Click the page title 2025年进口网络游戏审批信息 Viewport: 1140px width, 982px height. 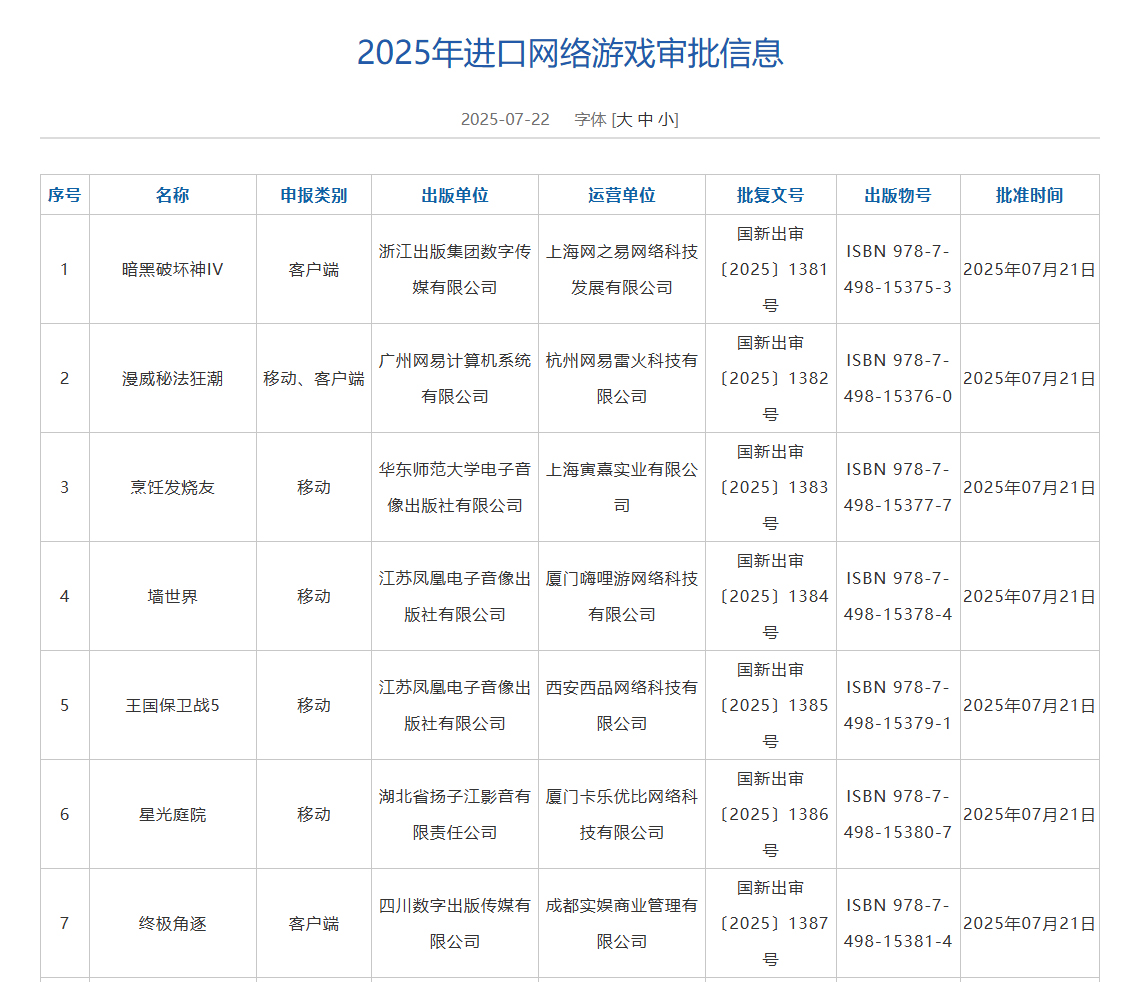570,53
